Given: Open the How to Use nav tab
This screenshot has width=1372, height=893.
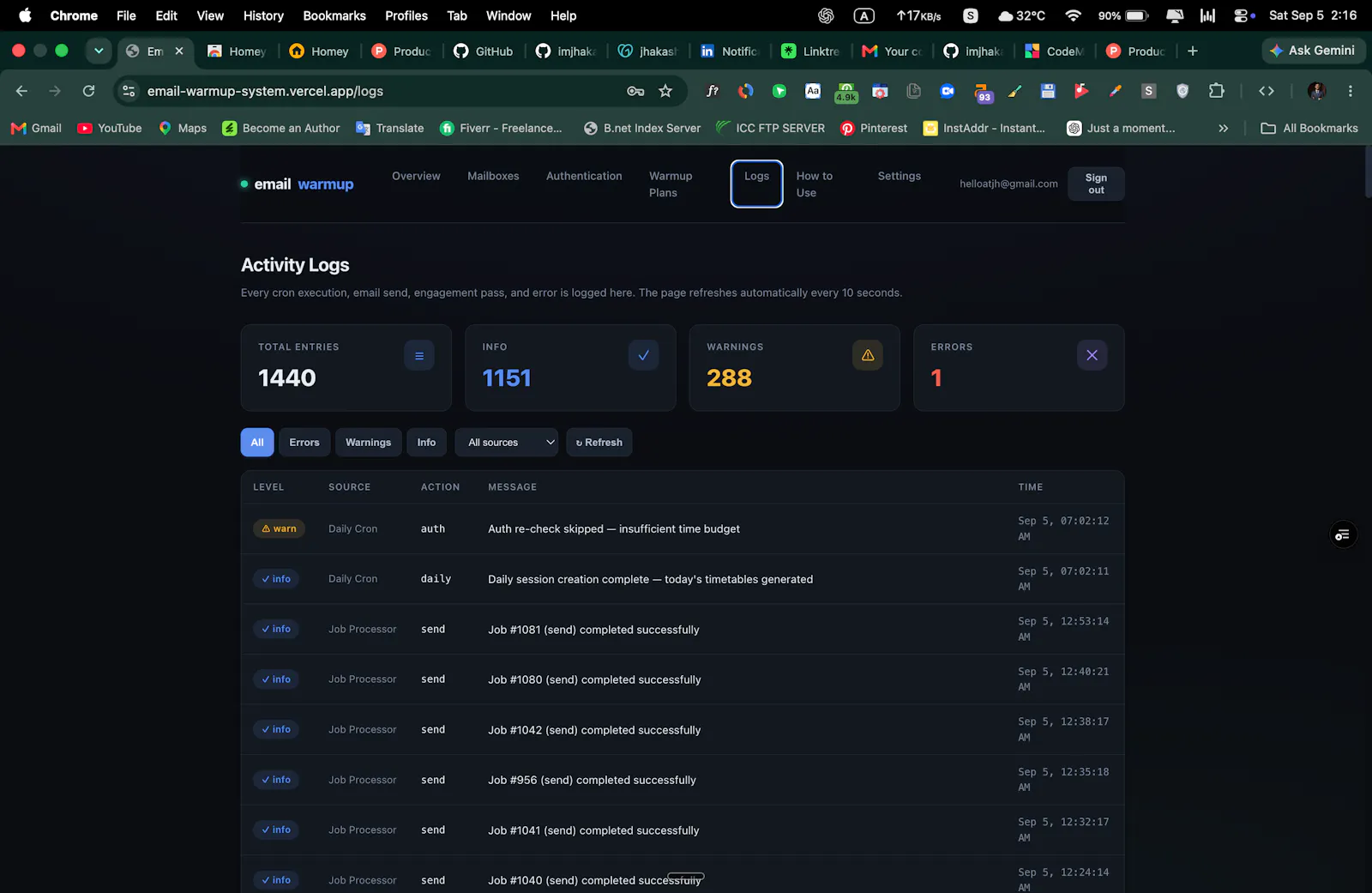Looking at the screenshot, I should coord(815,184).
